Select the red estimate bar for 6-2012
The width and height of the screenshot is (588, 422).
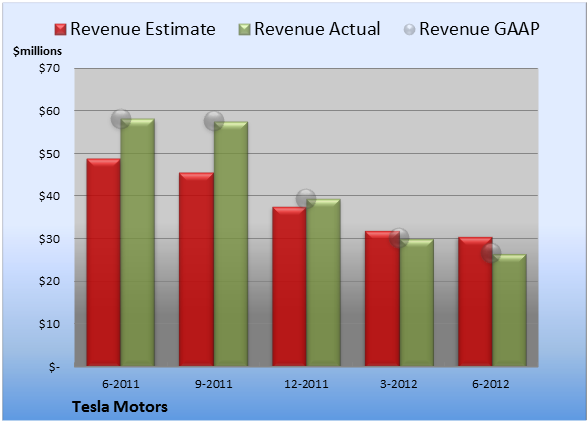[475, 302]
